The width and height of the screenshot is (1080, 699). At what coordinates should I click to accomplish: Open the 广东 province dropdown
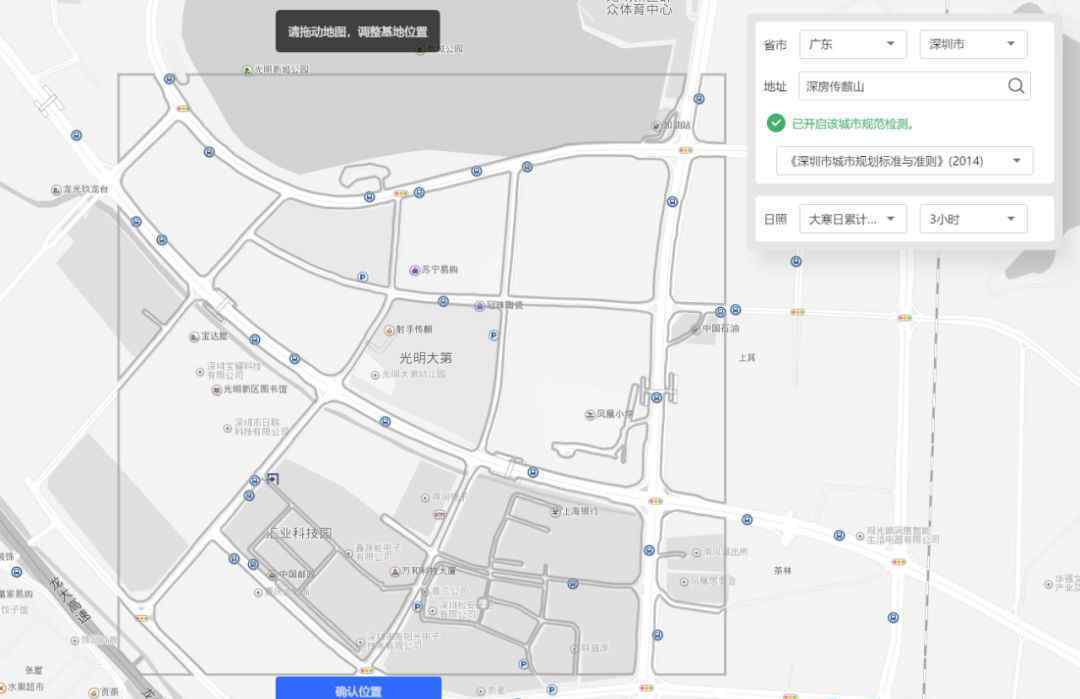pos(853,44)
